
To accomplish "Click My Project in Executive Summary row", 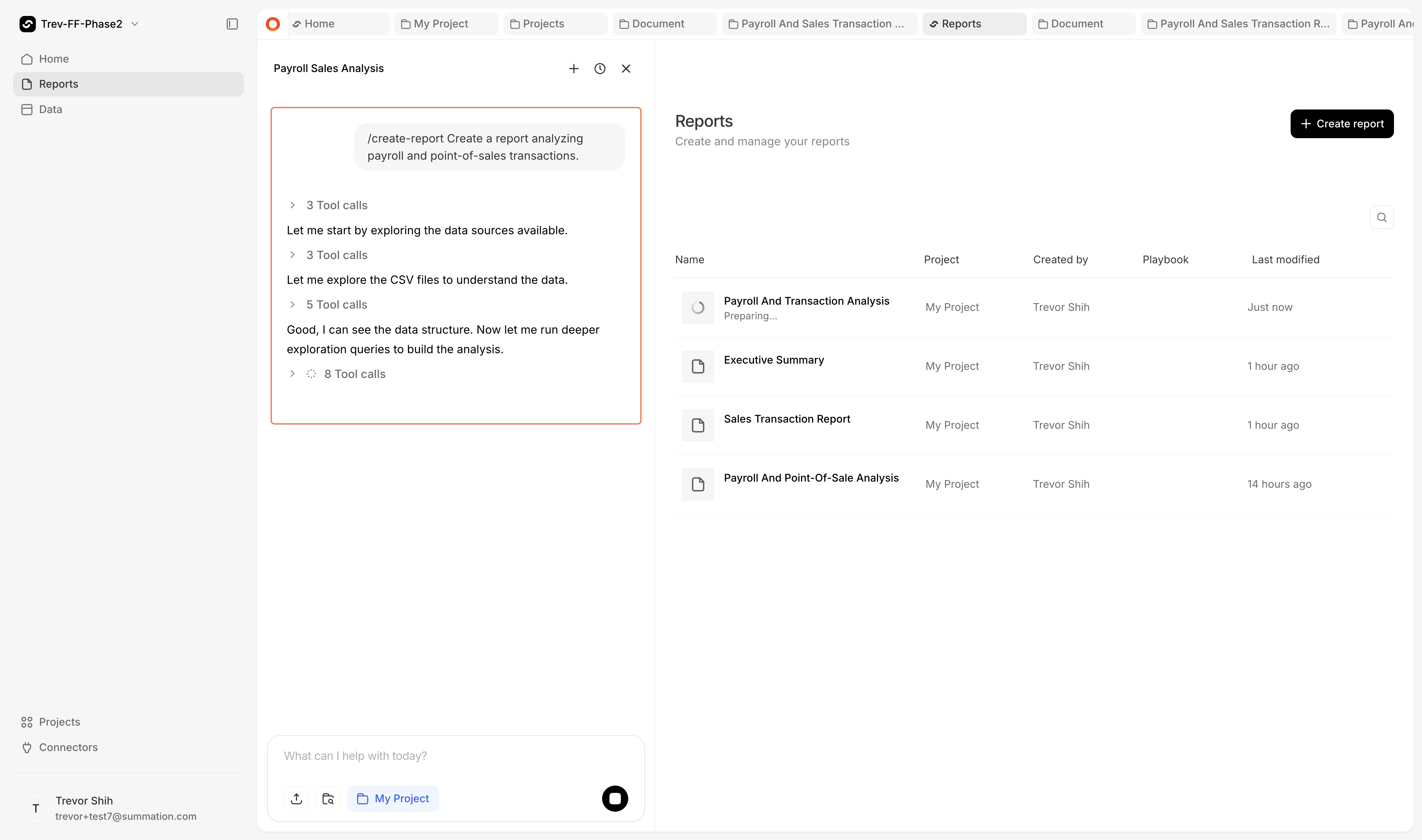I will (952, 366).
